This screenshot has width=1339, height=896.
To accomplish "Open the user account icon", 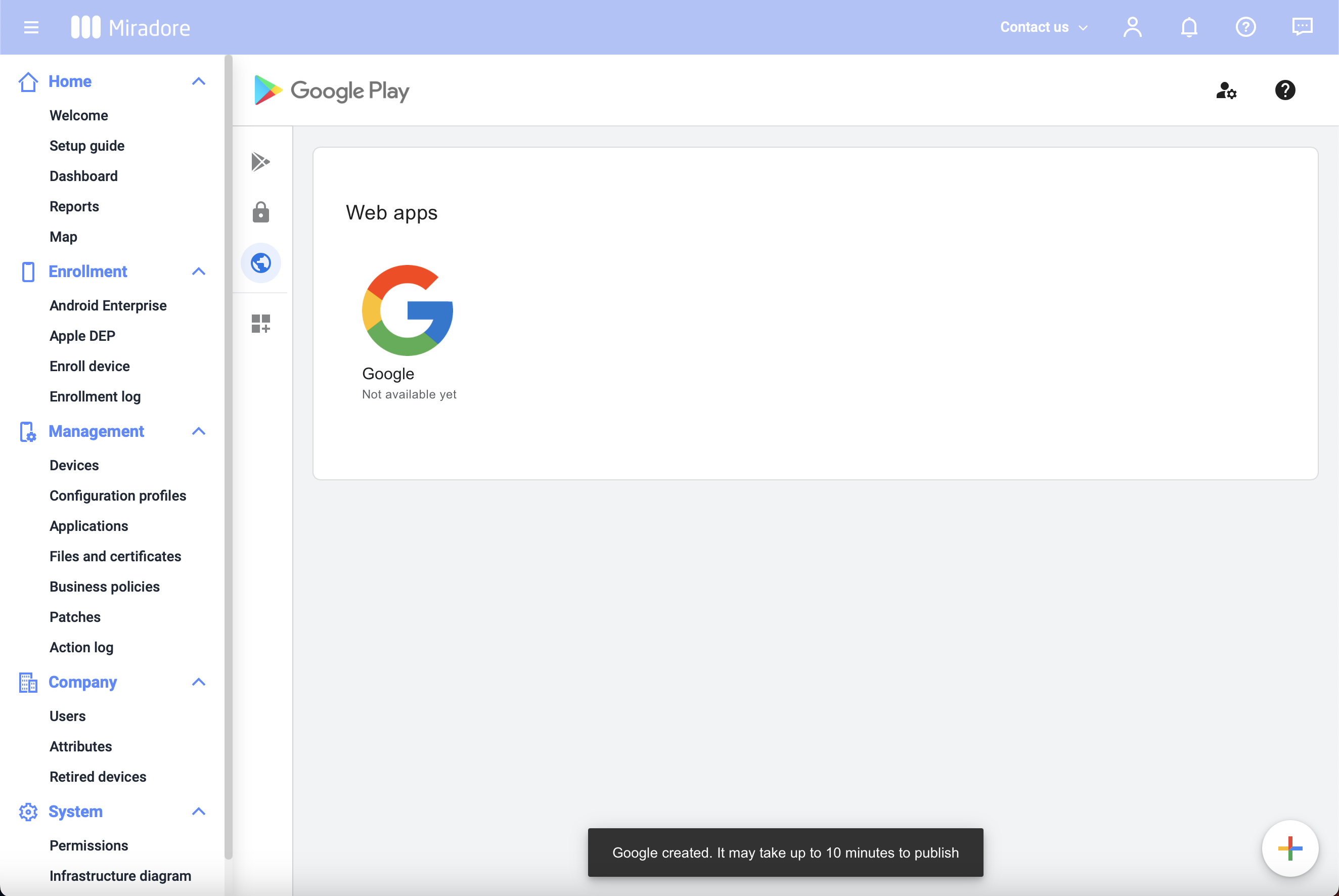I will coord(1132,27).
